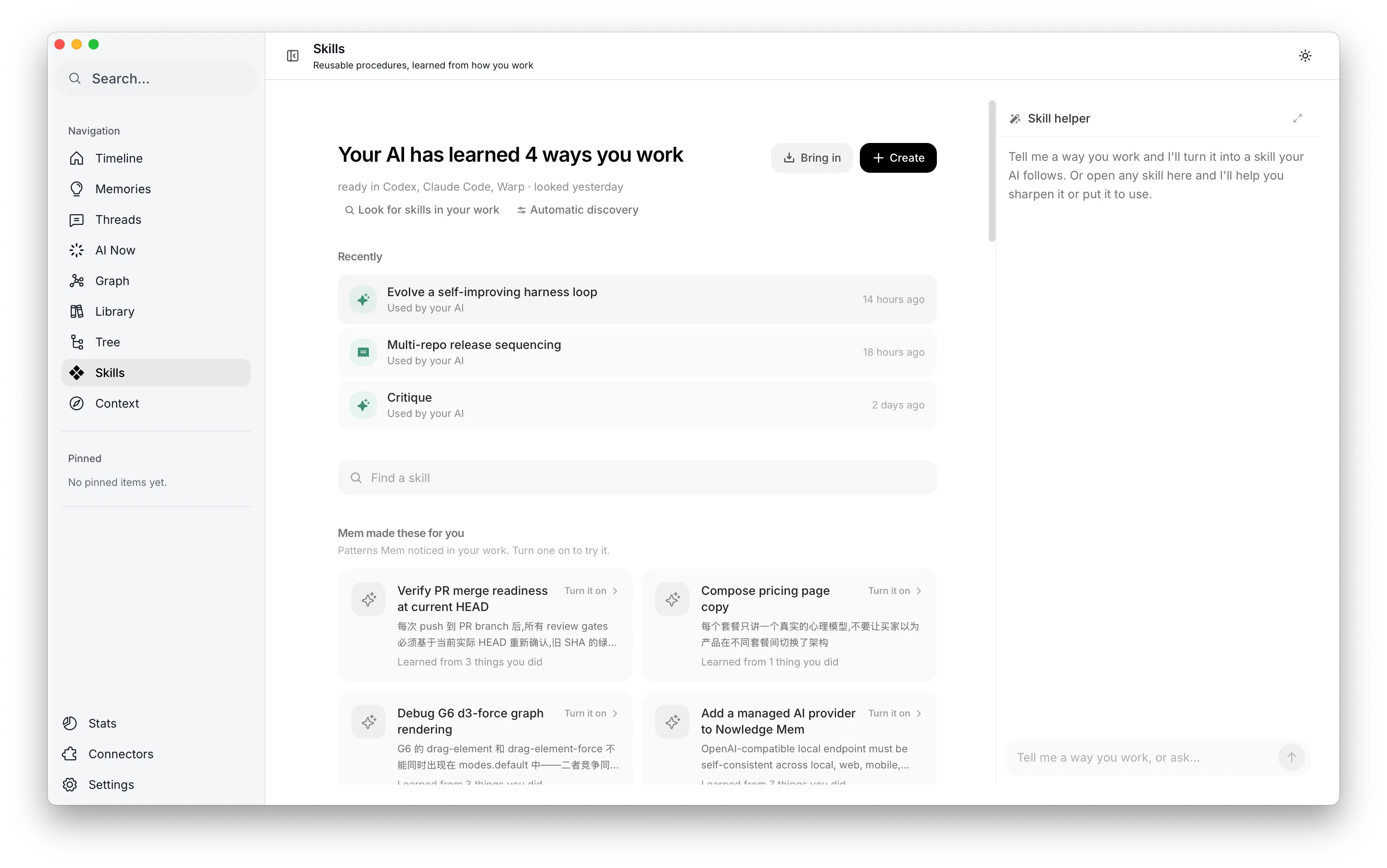Click the Evolve harness loop sparkle icon
Viewport: 1387px width, 868px height.
click(x=363, y=299)
